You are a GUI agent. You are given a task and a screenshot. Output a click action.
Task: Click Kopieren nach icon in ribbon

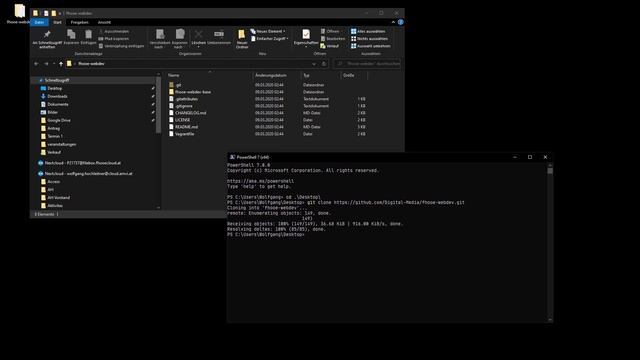point(180,39)
